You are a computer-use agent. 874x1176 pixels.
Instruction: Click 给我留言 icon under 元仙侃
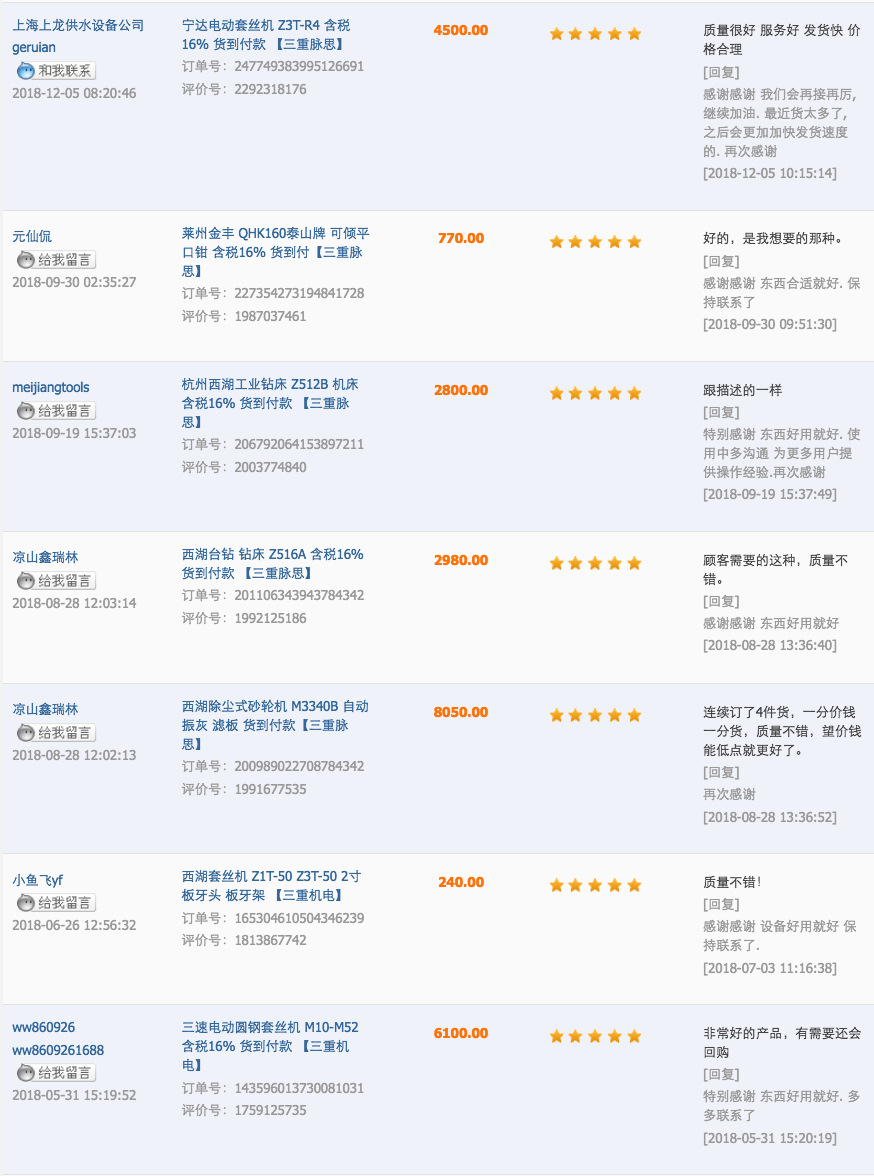pyautogui.click(x=56, y=260)
